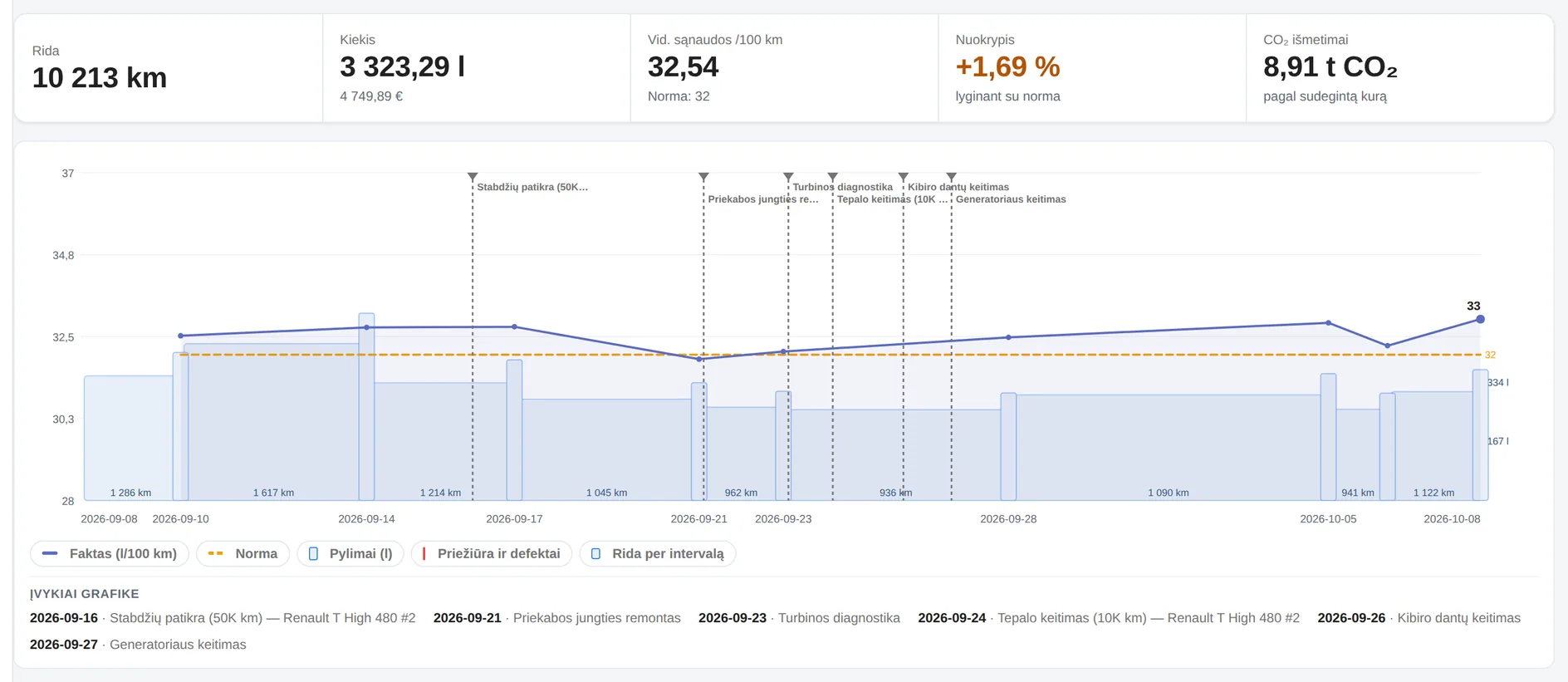Click the 34,8 y-axis label
The height and width of the screenshot is (682, 1568).
click(63, 255)
